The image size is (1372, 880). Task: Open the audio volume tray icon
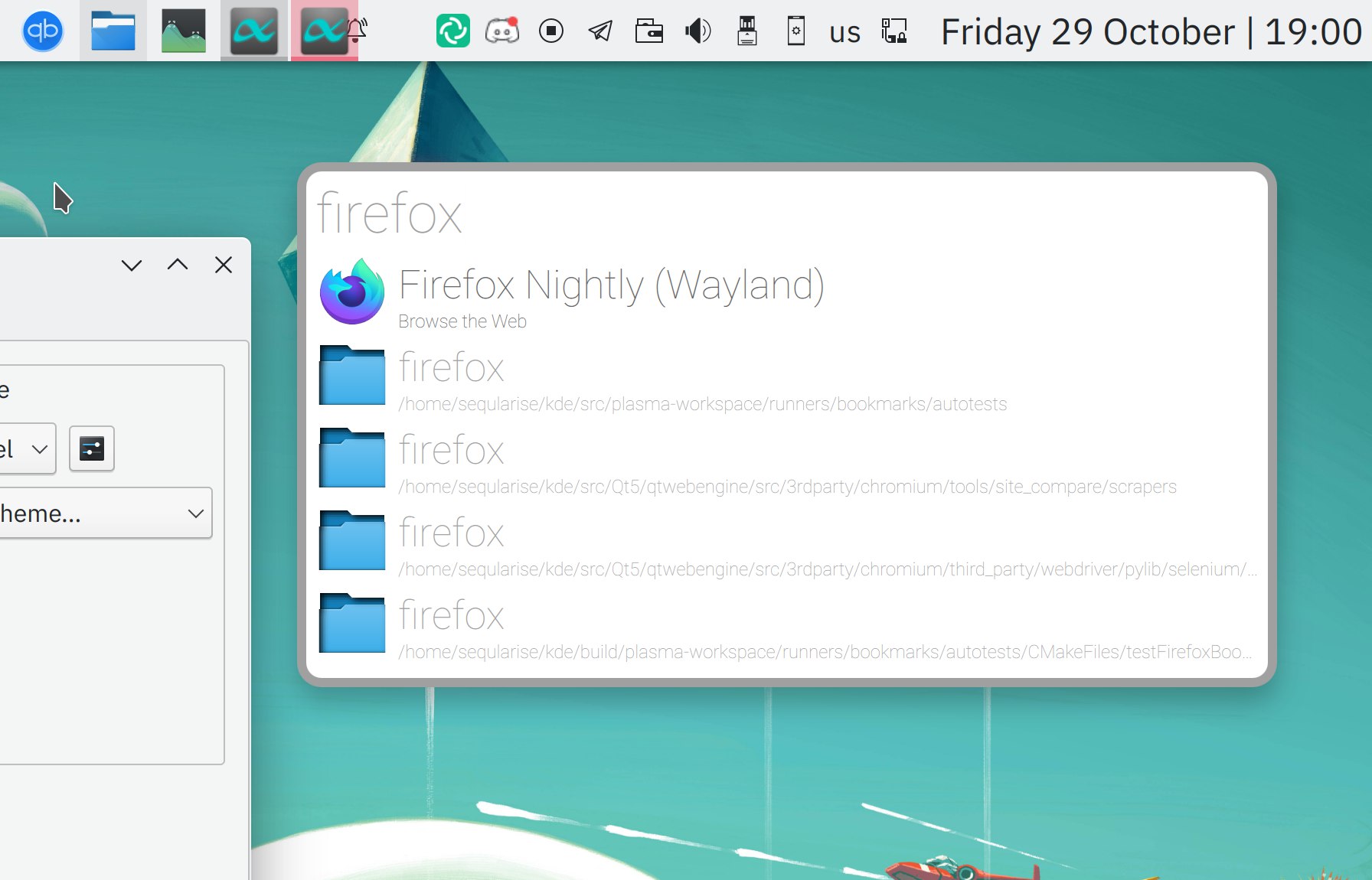tap(698, 31)
